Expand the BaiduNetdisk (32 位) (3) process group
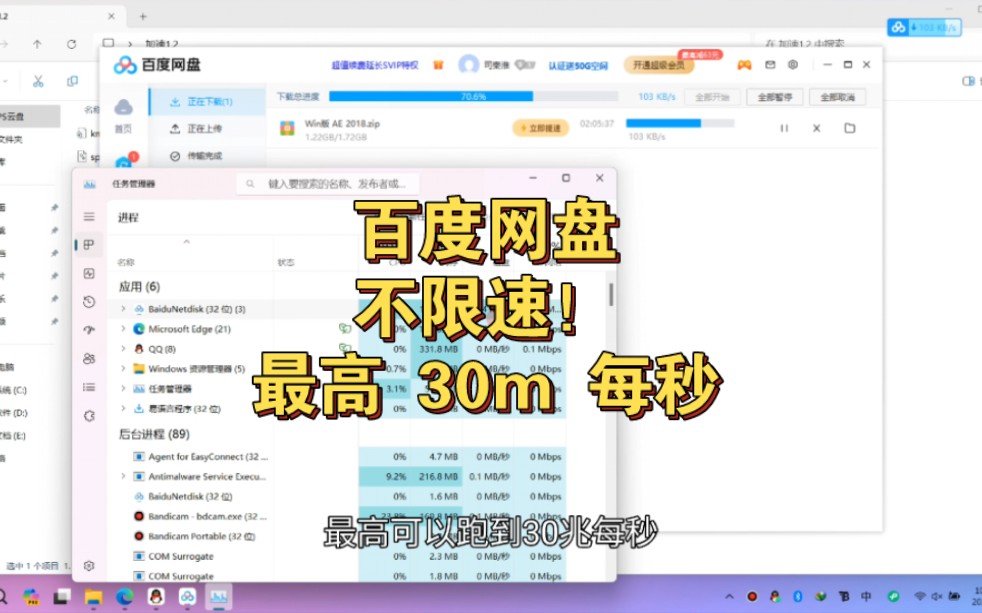 pos(123,309)
